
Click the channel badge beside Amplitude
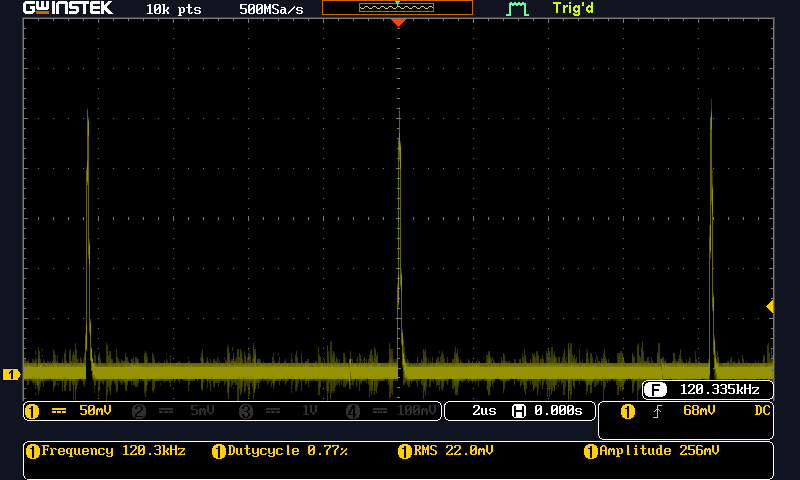pyautogui.click(x=590, y=452)
